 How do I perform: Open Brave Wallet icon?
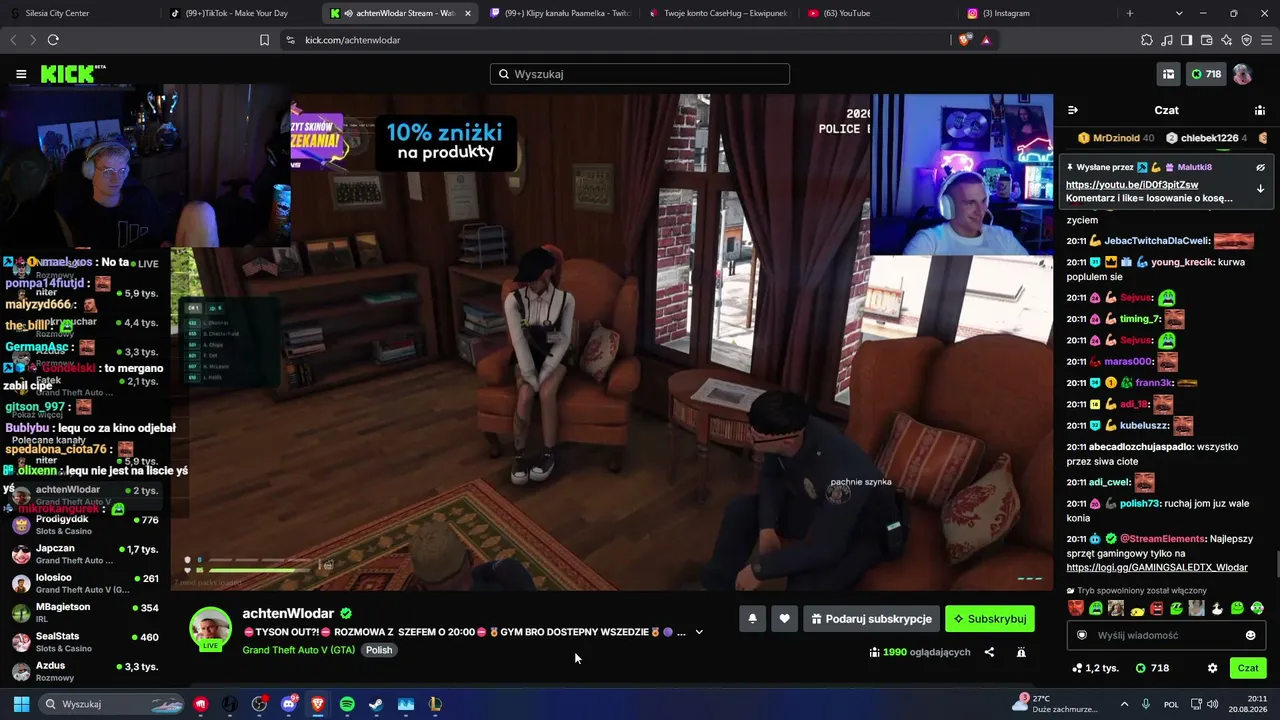coord(1206,40)
